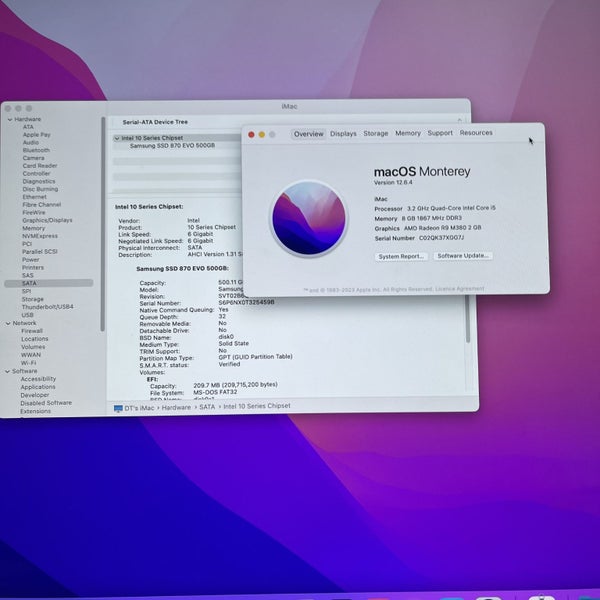Open the Storage tab
This screenshot has height=600, width=600.
click(375, 133)
